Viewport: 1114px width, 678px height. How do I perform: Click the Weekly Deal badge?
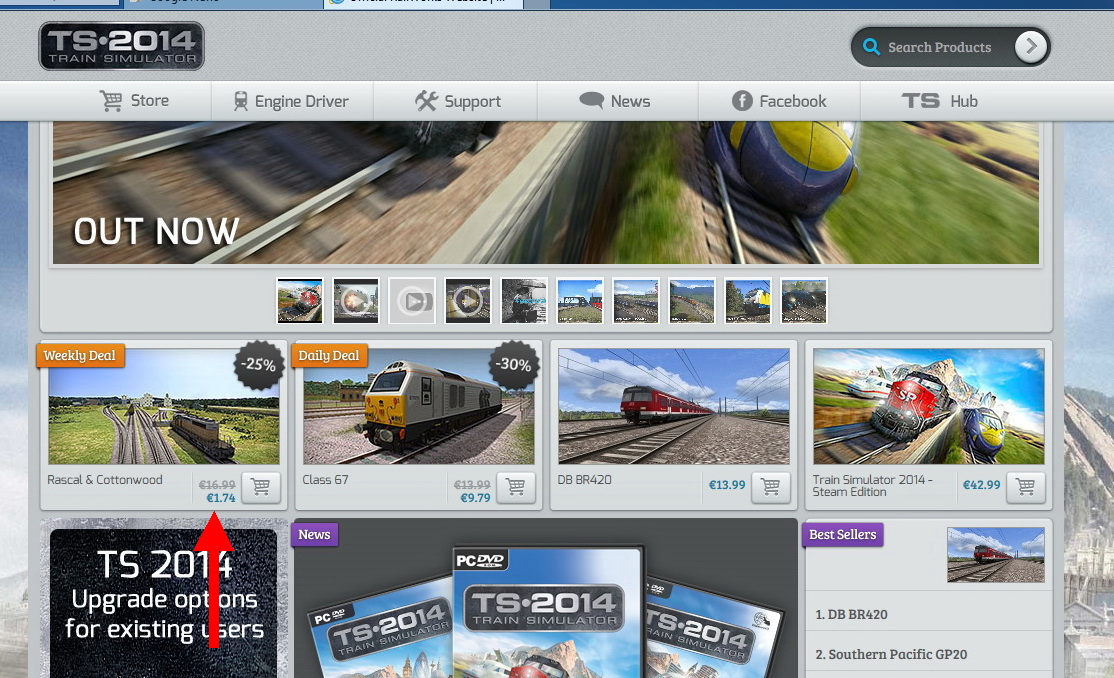[80, 355]
